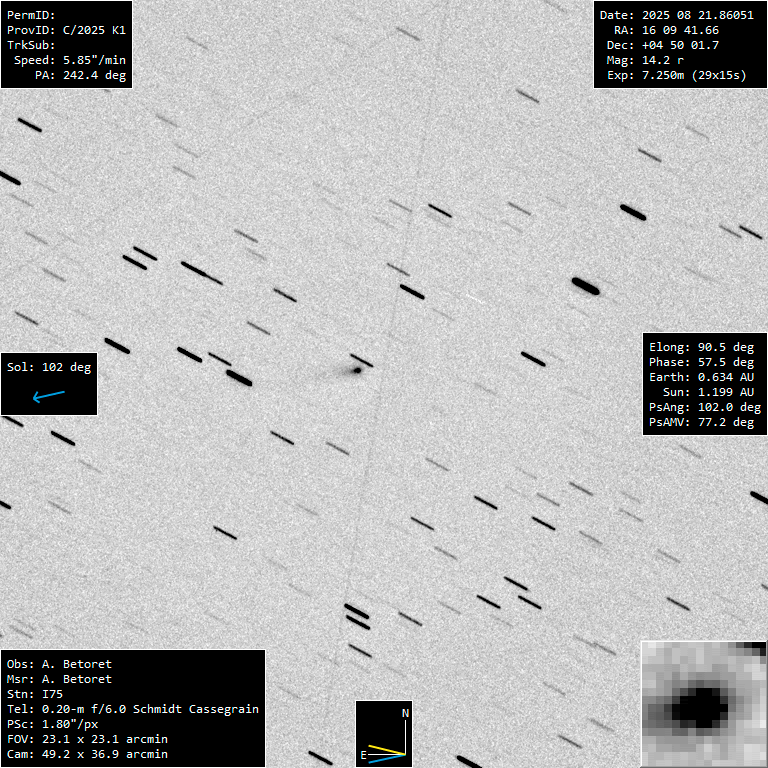Click the blue arrow in the compass box
The height and width of the screenshot is (768, 768).
pyautogui.click(x=385, y=758)
